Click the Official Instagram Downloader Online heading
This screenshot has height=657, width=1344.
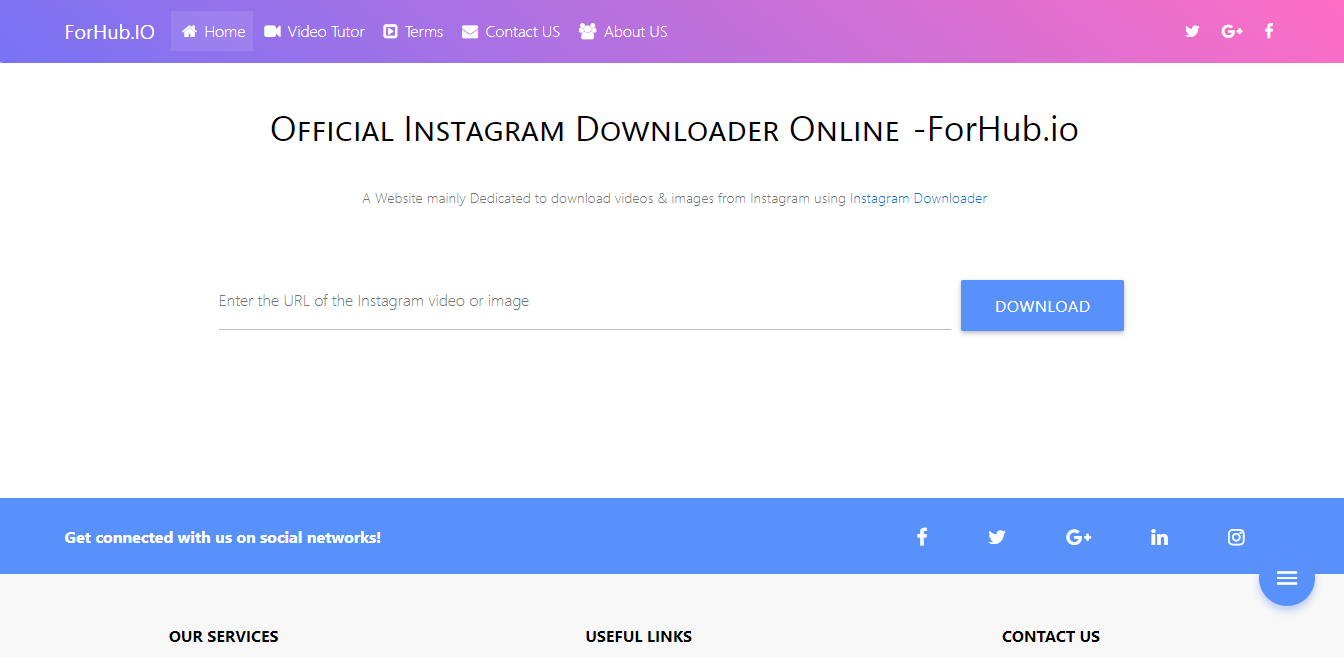click(x=674, y=130)
